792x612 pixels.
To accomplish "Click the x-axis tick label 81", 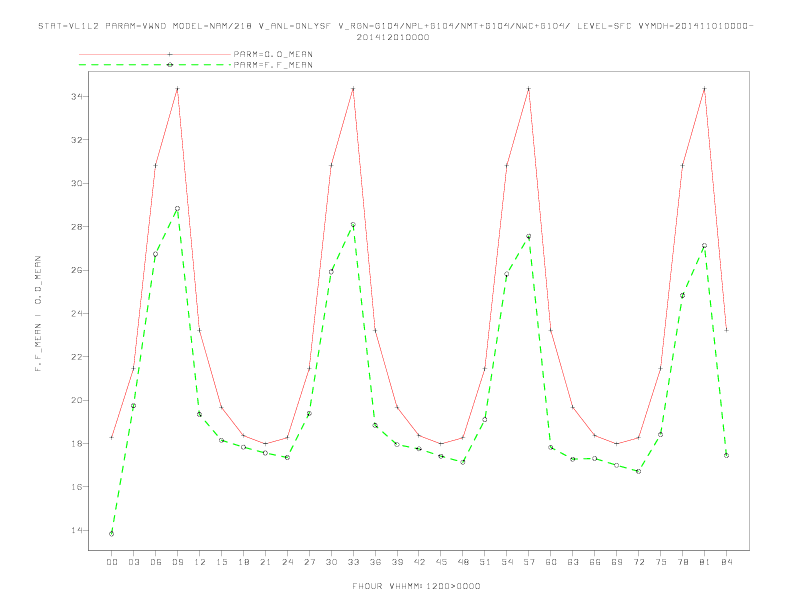I will pyautogui.click(x=705, y=562).
